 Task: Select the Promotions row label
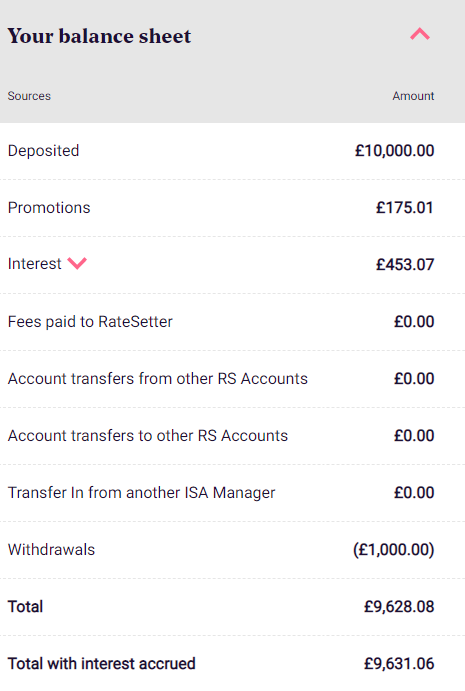(x=49, y=208)
